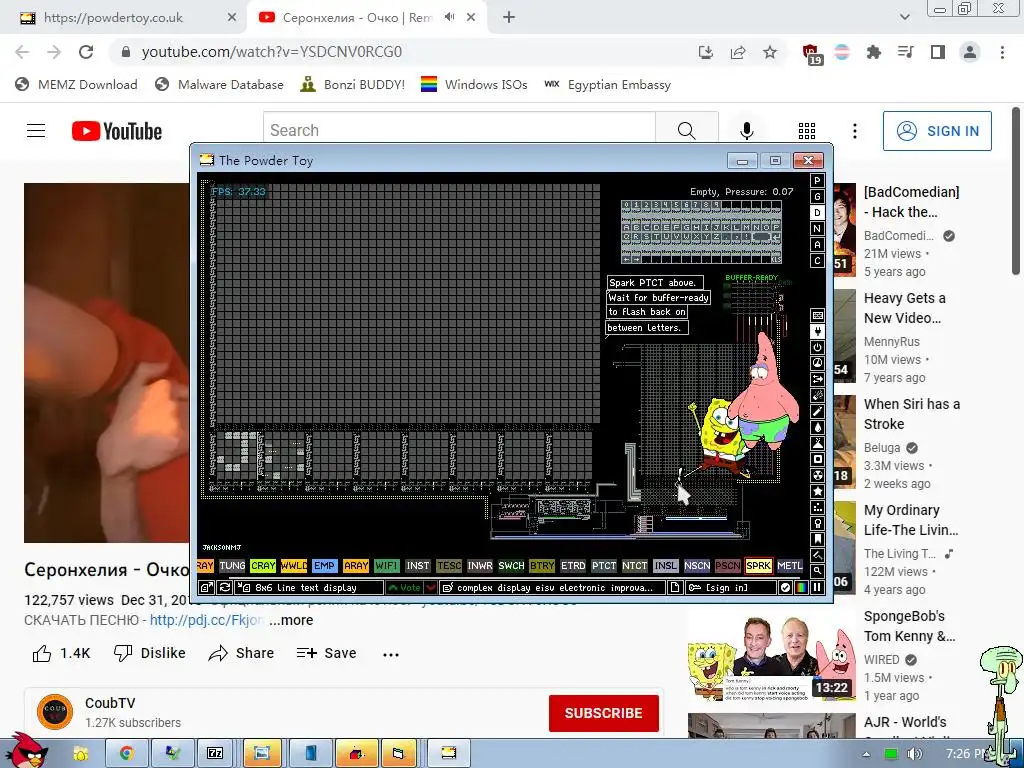The image size is (1024, 768).
Task: Click the YouTube SIGN IN button
Action: [937, 131]
